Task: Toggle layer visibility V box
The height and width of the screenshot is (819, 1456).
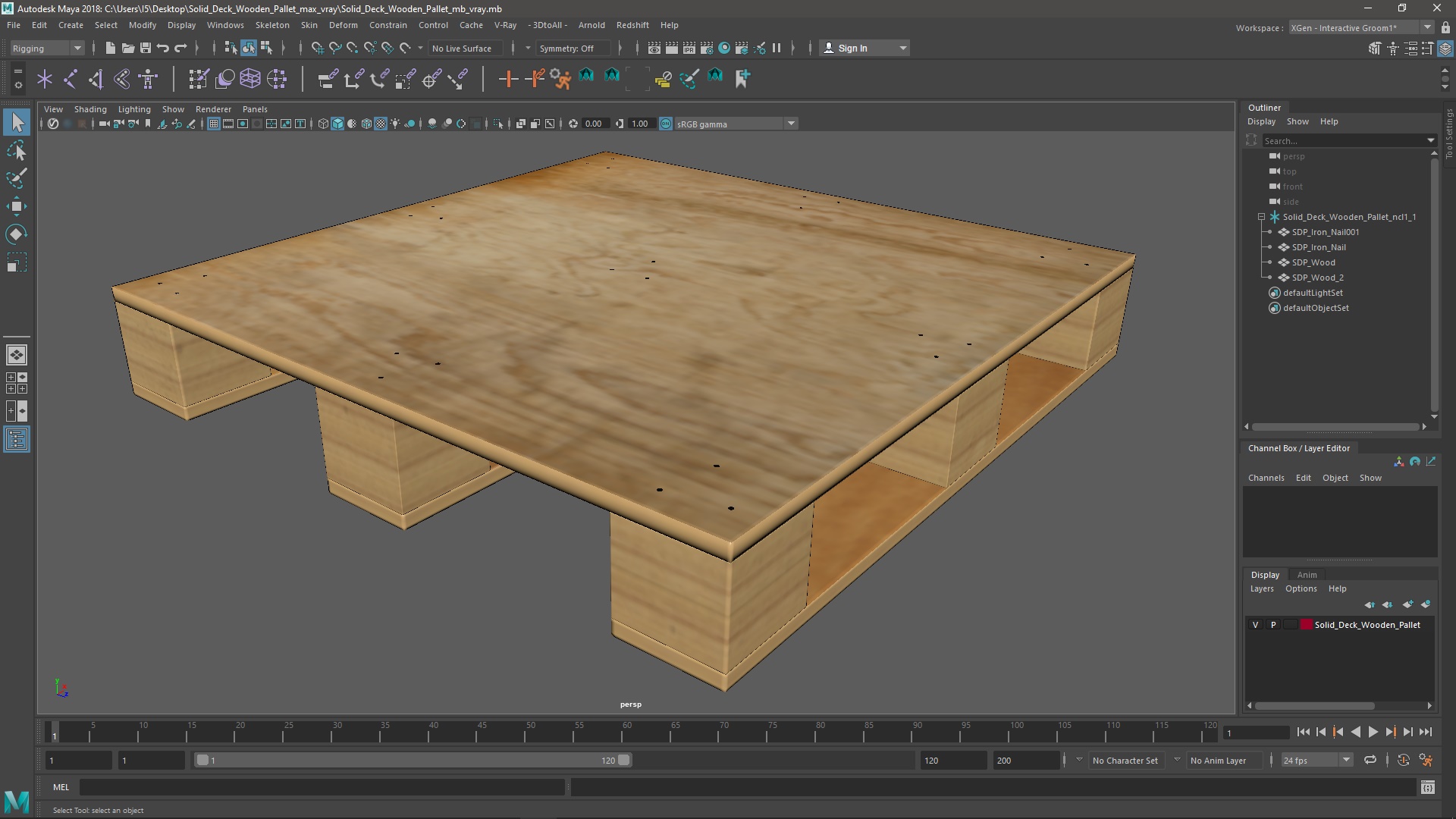Action: pyautogui.click(x=1256, y=625)
